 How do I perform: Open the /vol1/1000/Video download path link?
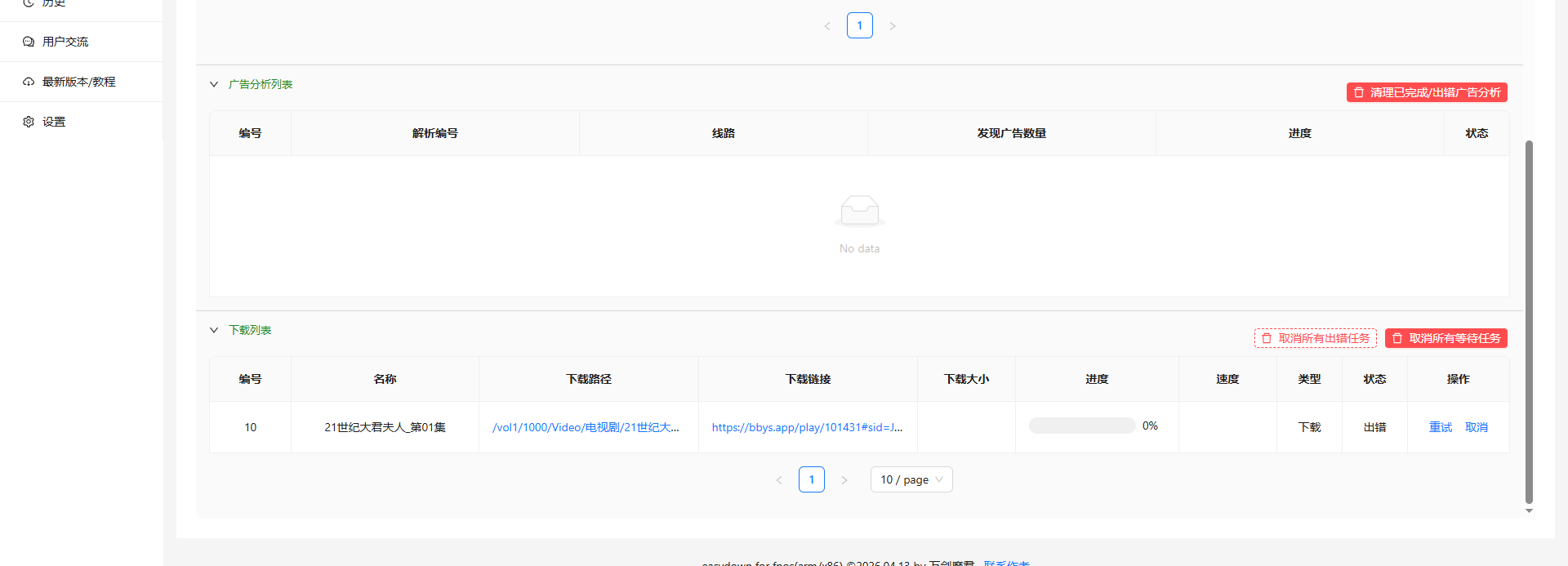coord(586,427)
